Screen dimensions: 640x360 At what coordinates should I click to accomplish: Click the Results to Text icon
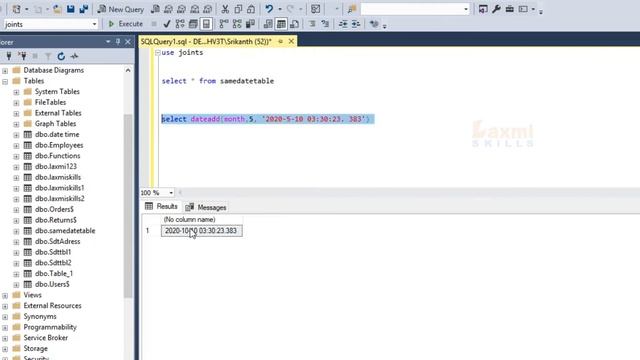(x=268, y=24)
